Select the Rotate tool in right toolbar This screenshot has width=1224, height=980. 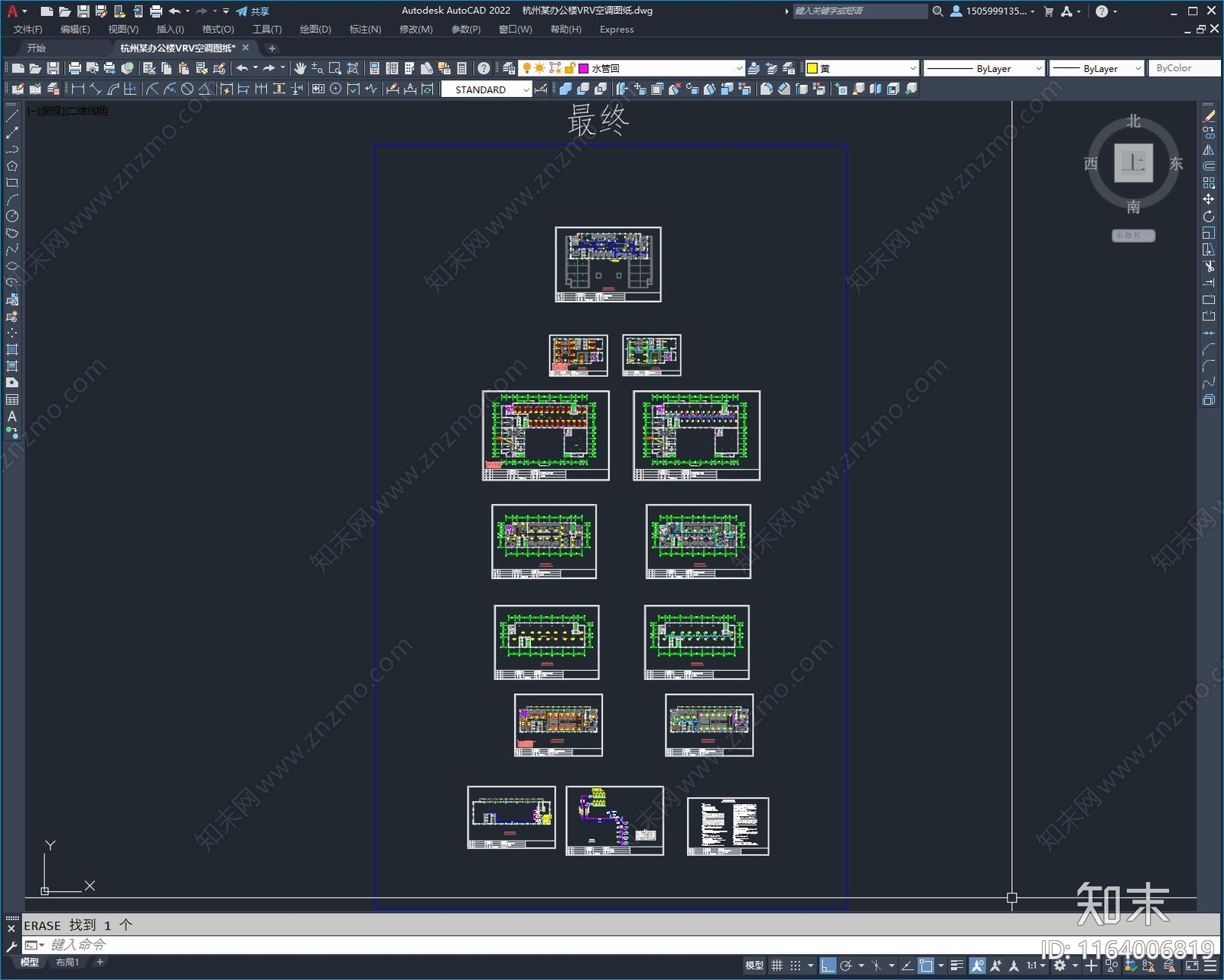tap(1209, 217)
